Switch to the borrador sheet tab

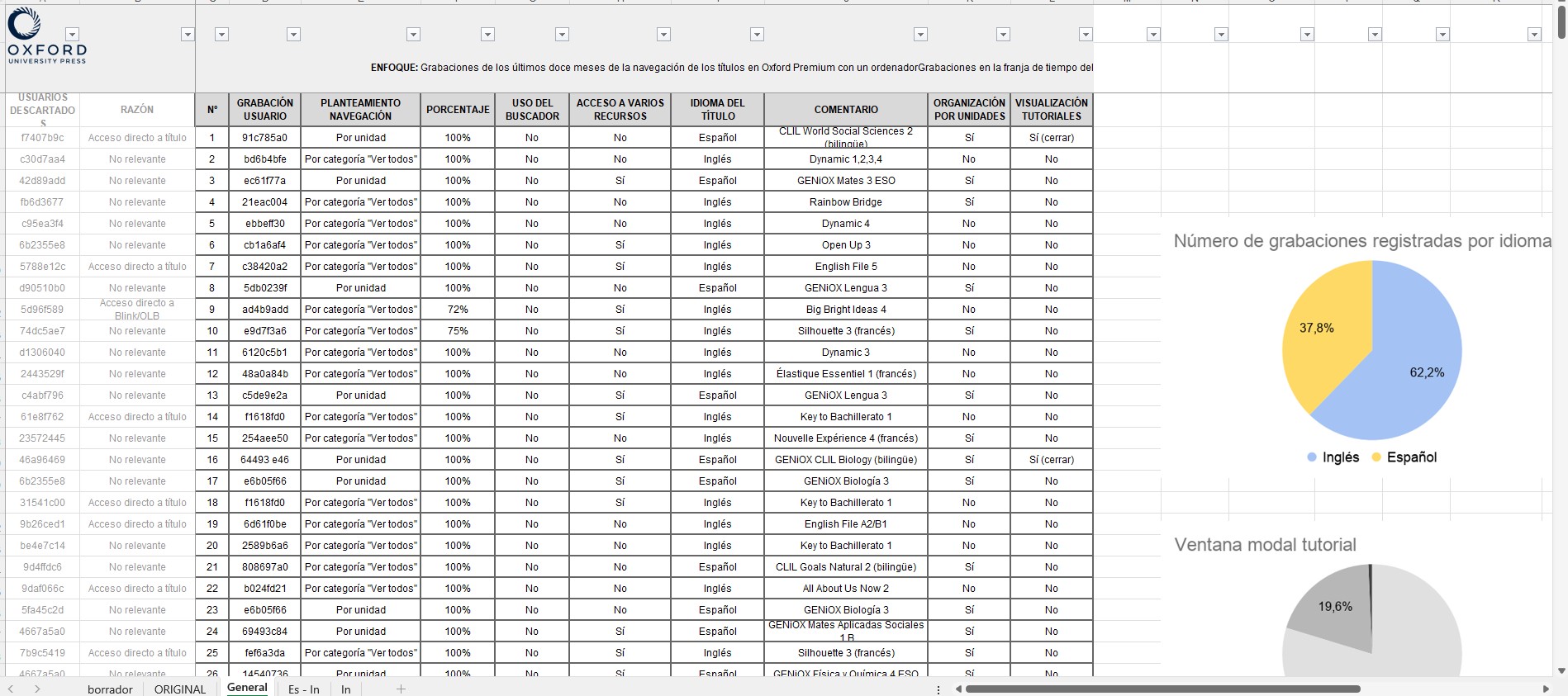click(x=110, y=689)
